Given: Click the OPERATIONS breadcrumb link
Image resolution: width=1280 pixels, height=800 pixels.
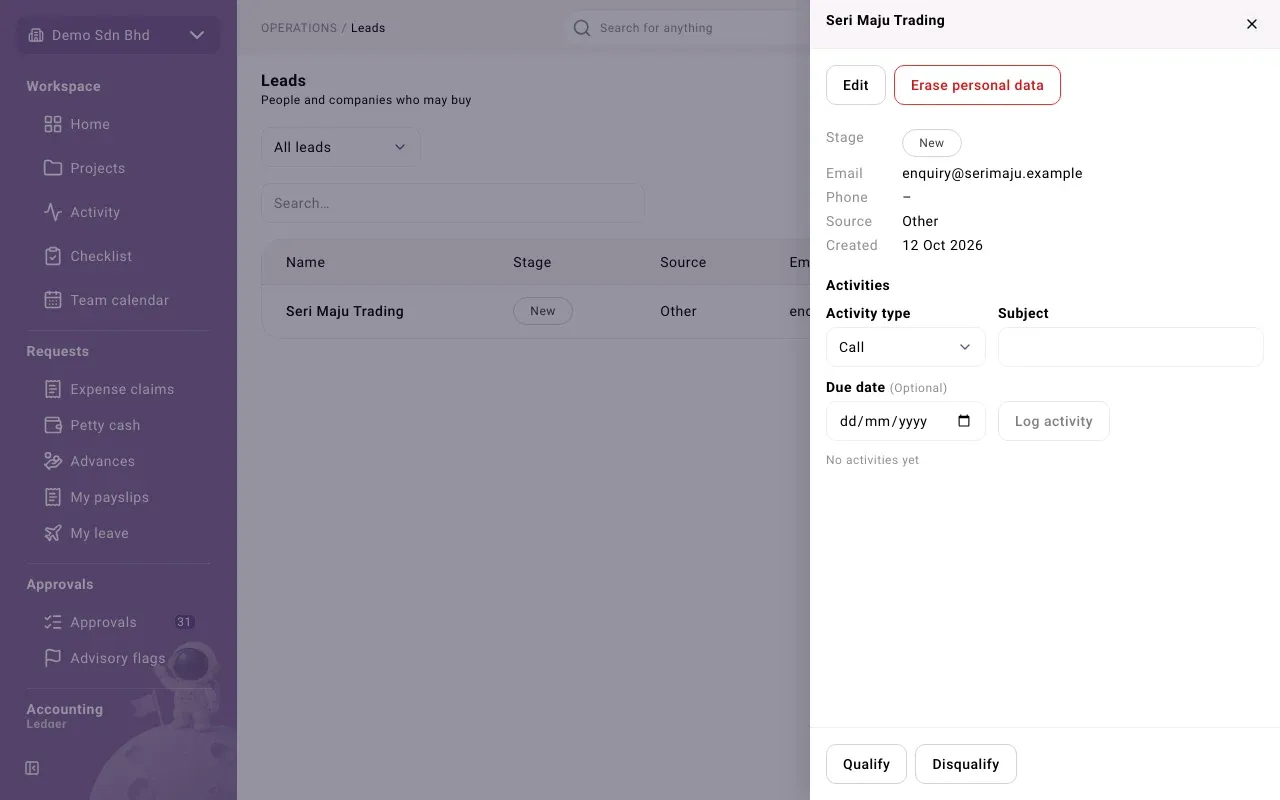Looking at the screenshot, I should [x=299, y=28].
